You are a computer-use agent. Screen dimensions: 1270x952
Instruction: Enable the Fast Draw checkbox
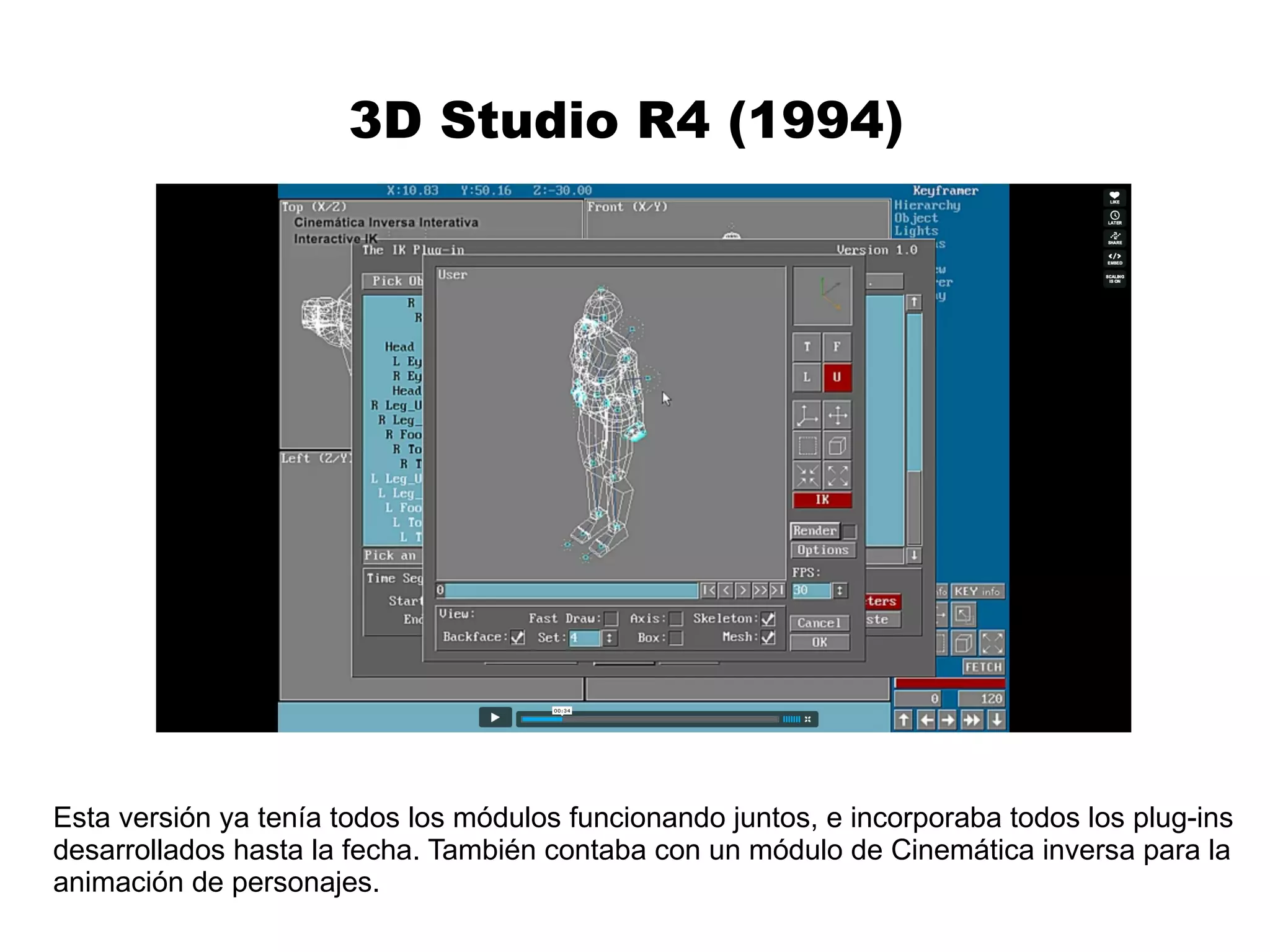pyautogui.click(x=611, y=619)
